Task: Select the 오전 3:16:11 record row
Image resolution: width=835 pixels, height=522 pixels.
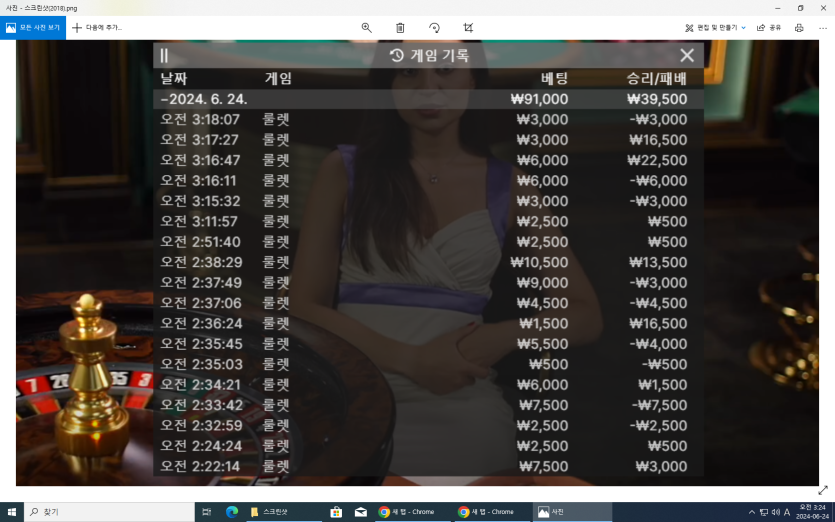Action: click(x=428, y=181)
